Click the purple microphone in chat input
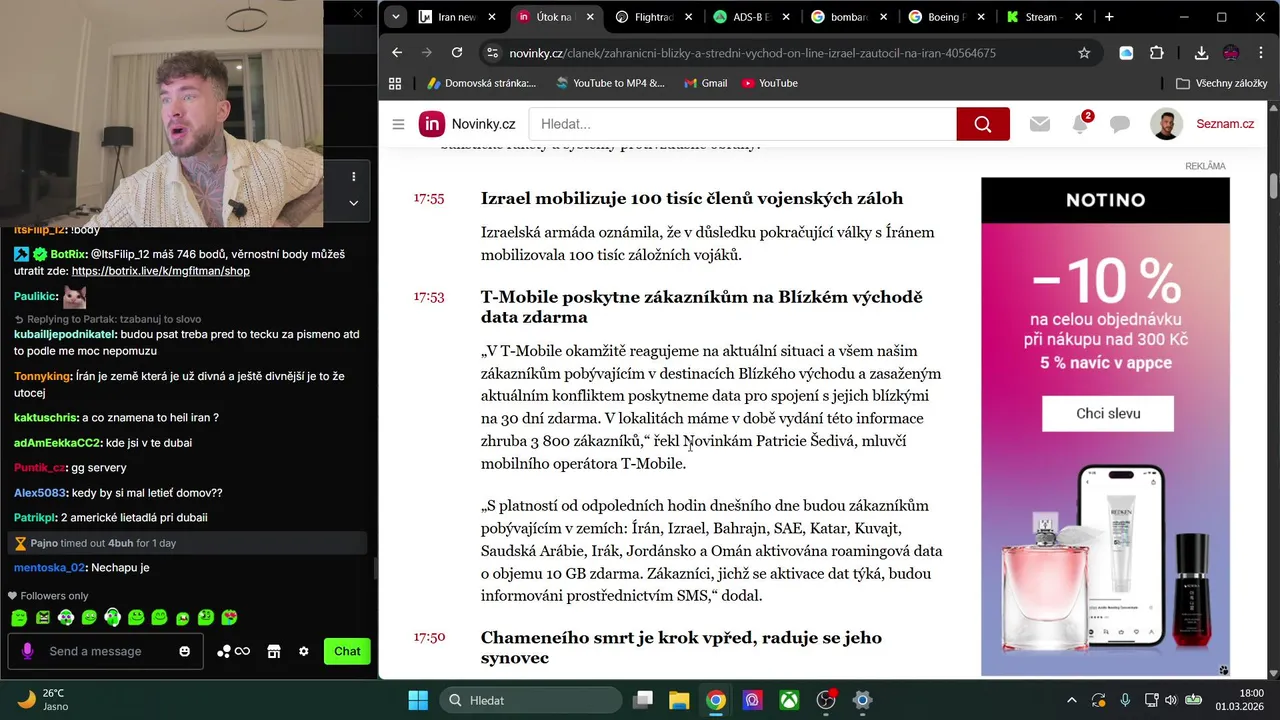This screenshot has width=1280, height=720. pos(27,651)
